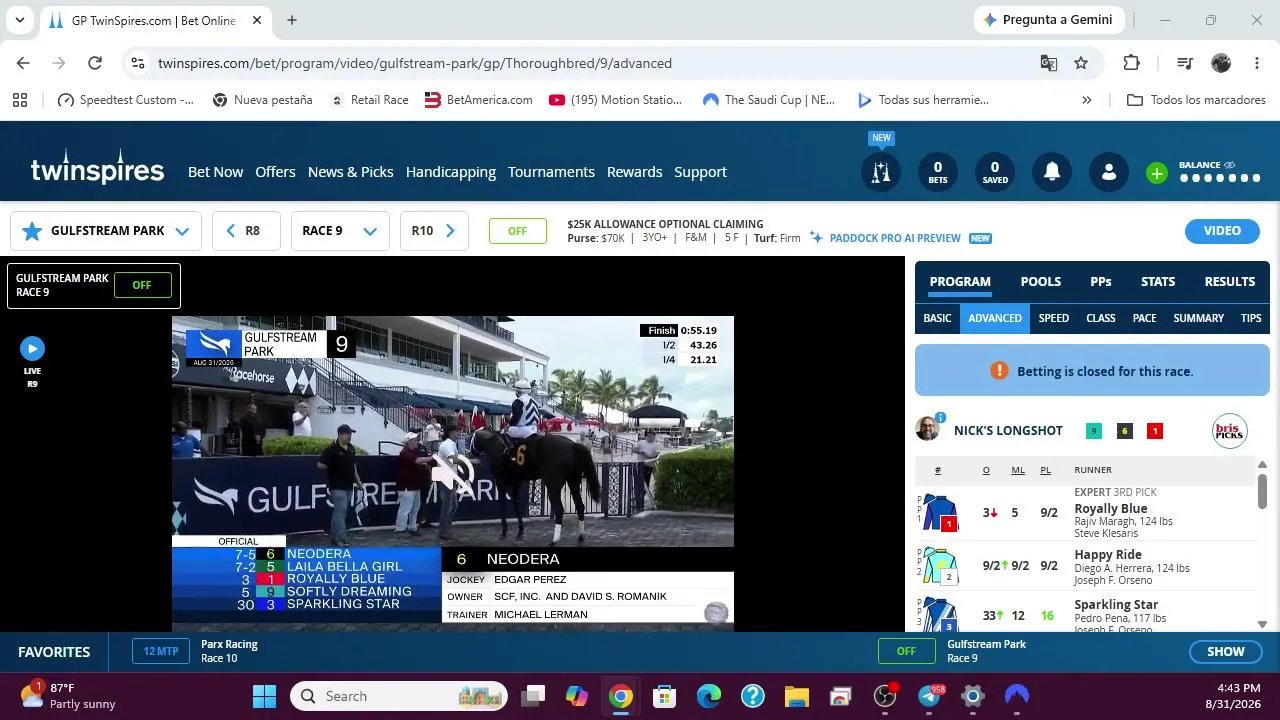Toggle balance visibility eye icon
Viewport: 1280px width, 720px height.
(x=1230, y=165)
